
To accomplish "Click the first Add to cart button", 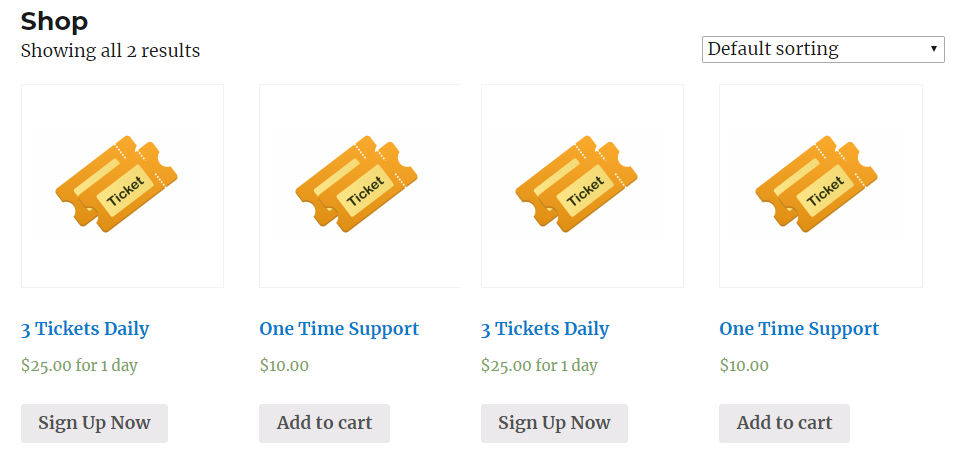I will pos(324,423).
